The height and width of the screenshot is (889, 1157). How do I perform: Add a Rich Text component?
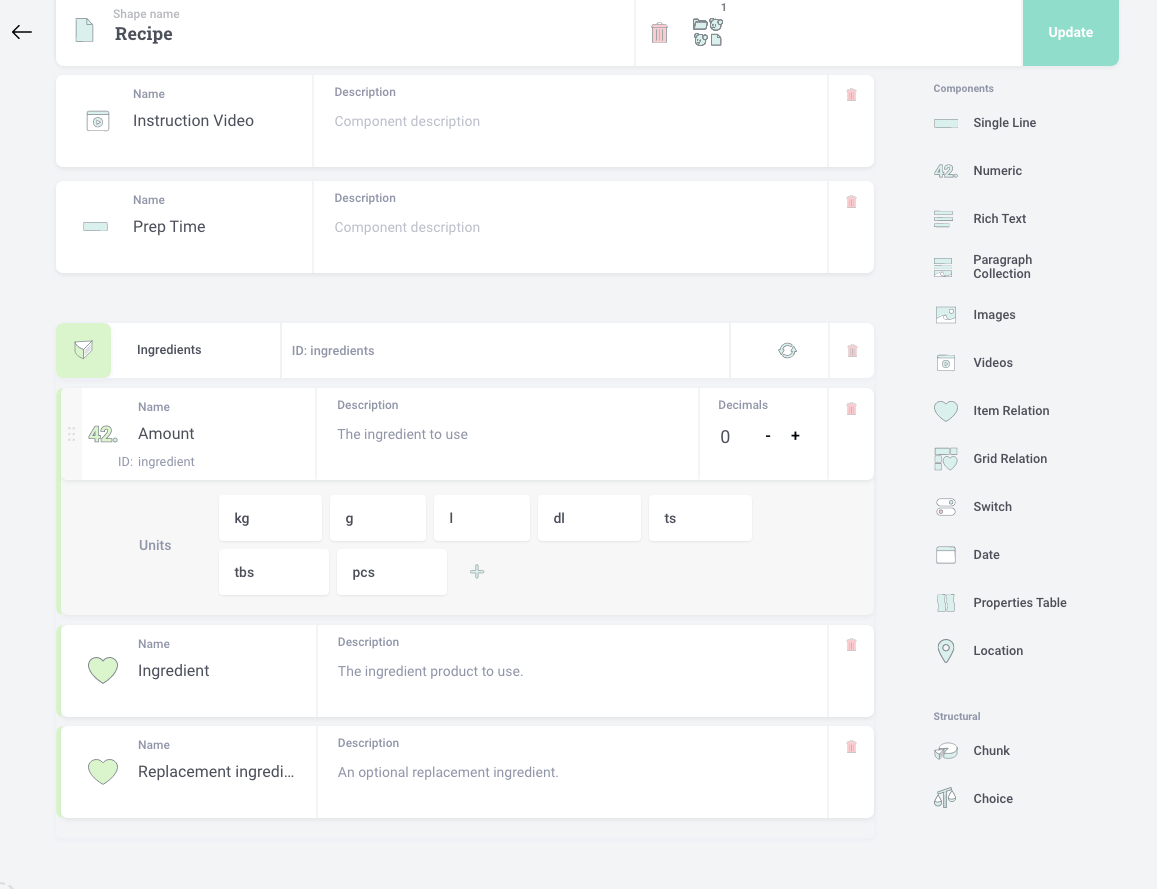point(981,219)
